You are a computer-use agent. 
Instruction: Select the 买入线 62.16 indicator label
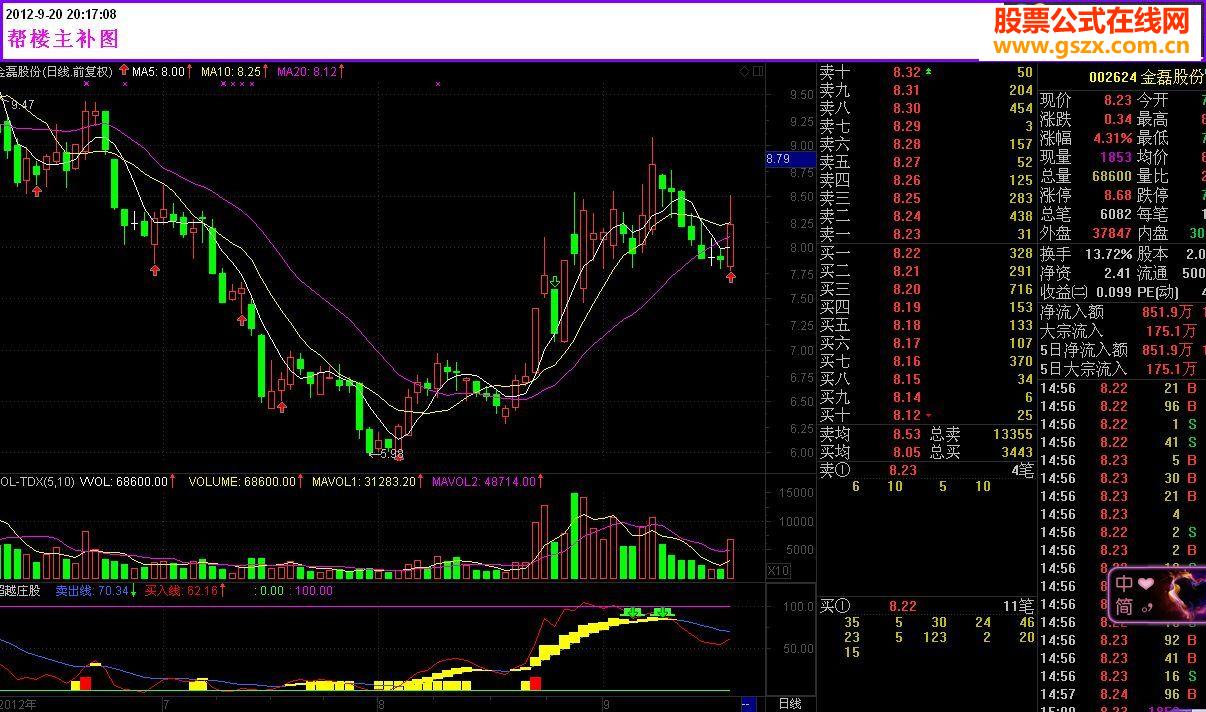pyautogui.click(x=182, y=591)
